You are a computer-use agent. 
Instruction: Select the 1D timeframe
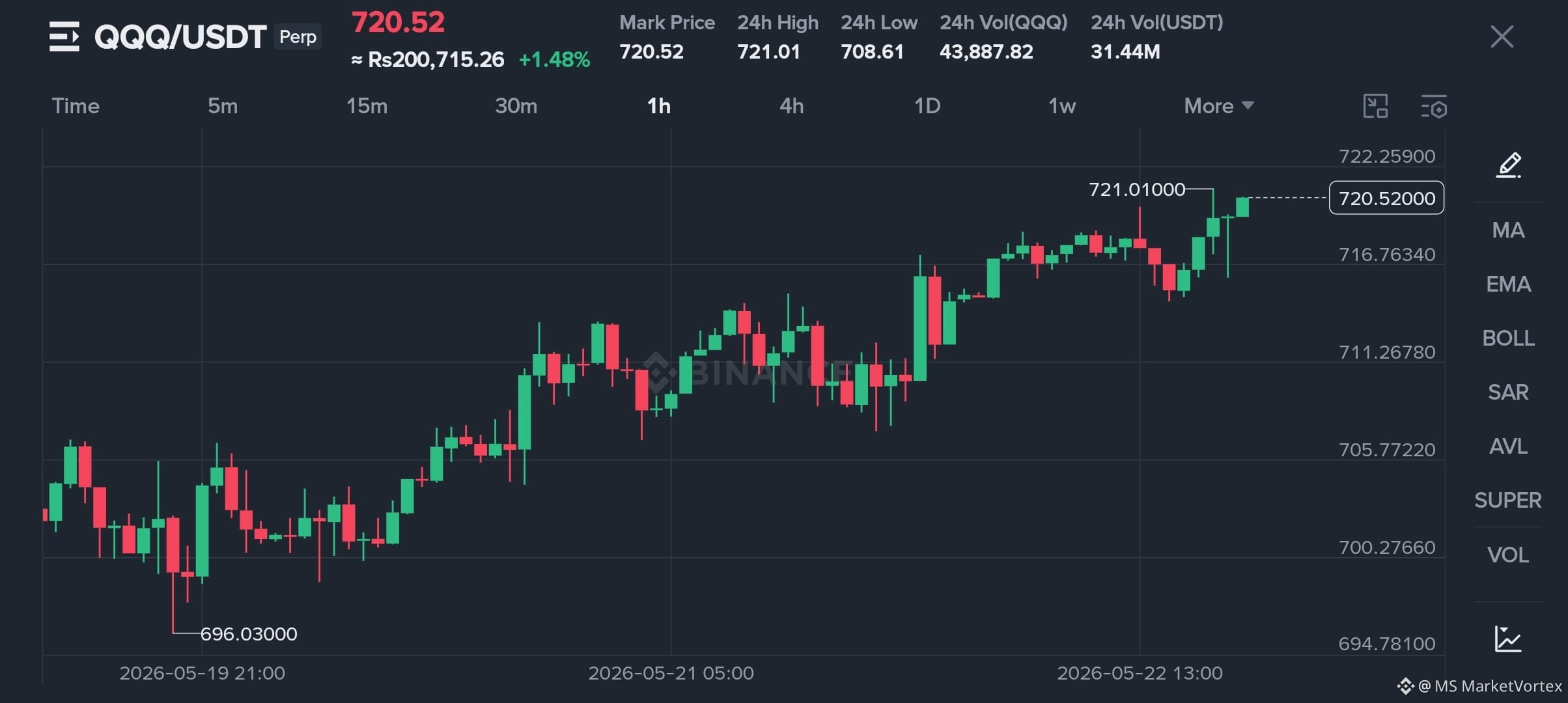pos(927,105)
